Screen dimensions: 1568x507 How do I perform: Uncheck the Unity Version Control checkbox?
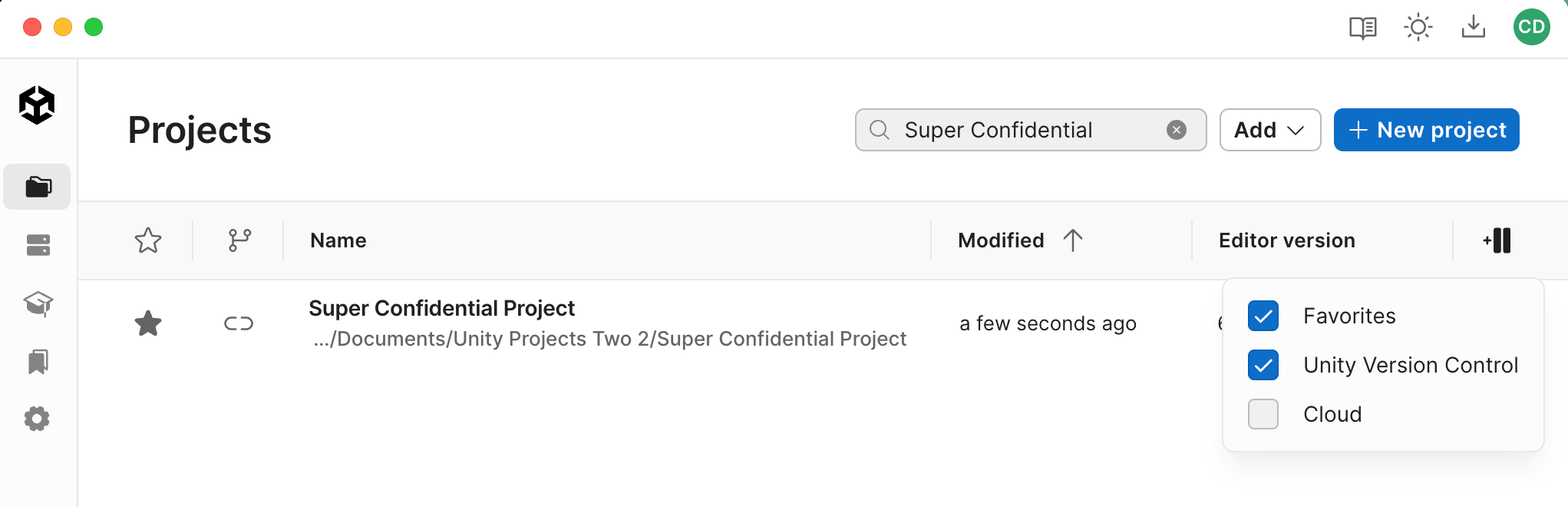click(1263, 365)
